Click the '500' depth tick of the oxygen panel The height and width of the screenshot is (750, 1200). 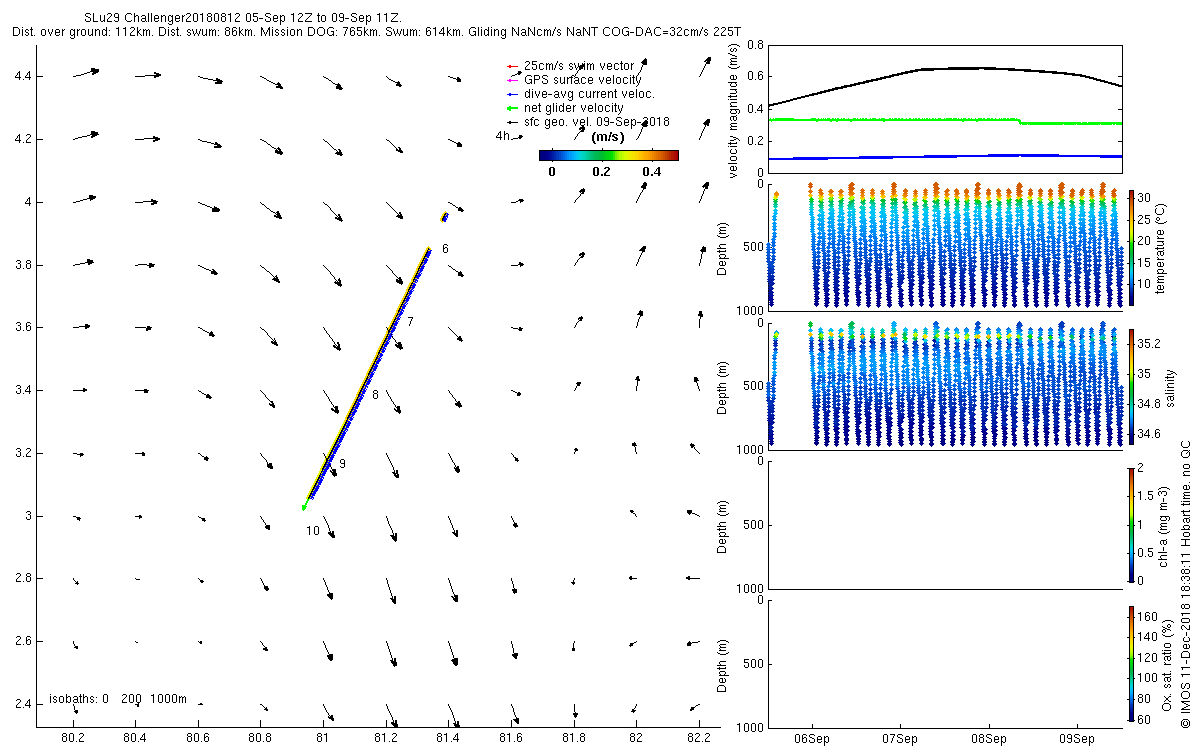pyautogui.click(x=753, y=664)
